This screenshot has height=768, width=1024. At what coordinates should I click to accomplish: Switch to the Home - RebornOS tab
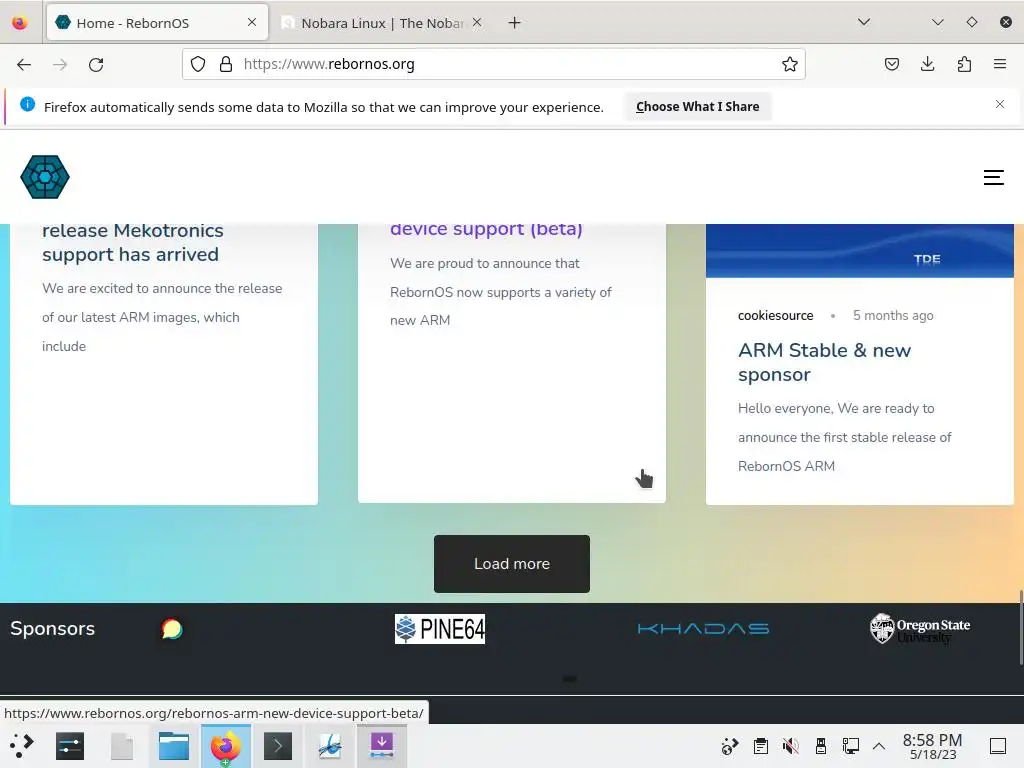coord(157,23)
